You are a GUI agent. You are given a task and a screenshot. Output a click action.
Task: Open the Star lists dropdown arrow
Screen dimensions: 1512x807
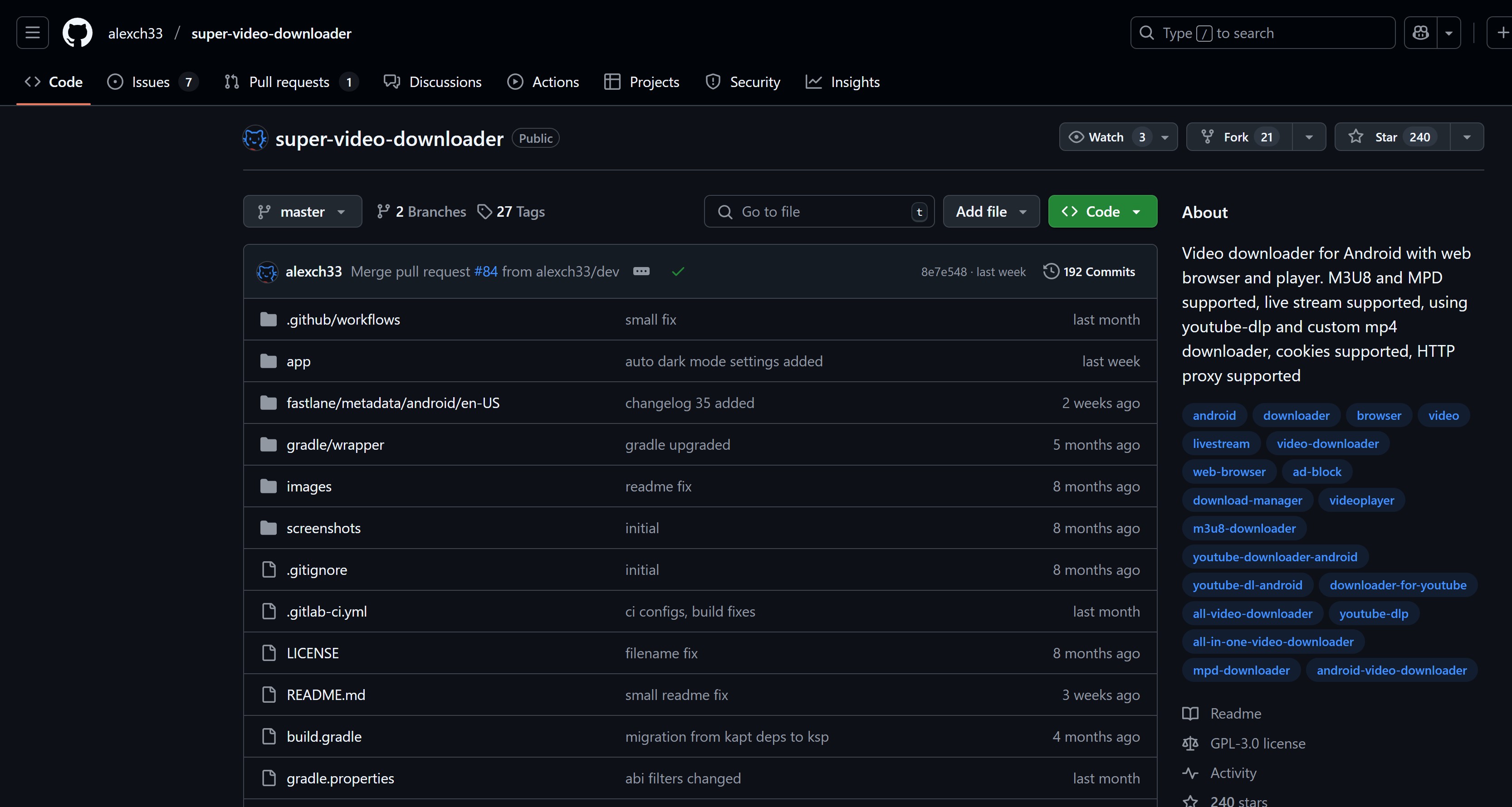1467,136
